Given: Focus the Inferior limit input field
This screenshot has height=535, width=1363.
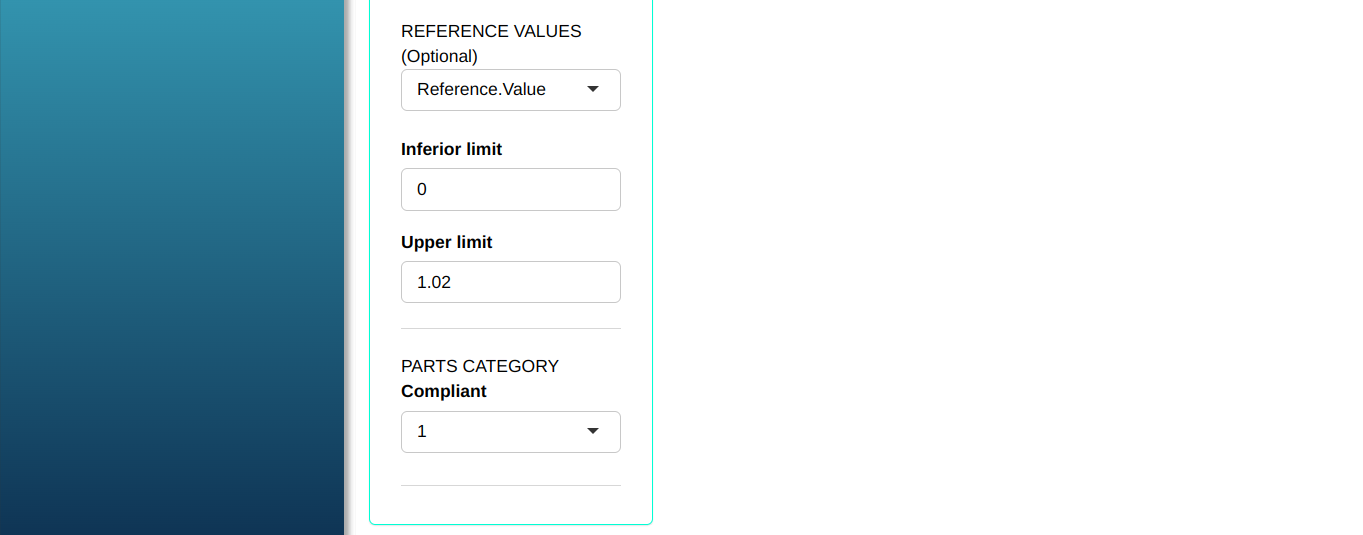Looking at the screenshot, I should pos(510,190).
